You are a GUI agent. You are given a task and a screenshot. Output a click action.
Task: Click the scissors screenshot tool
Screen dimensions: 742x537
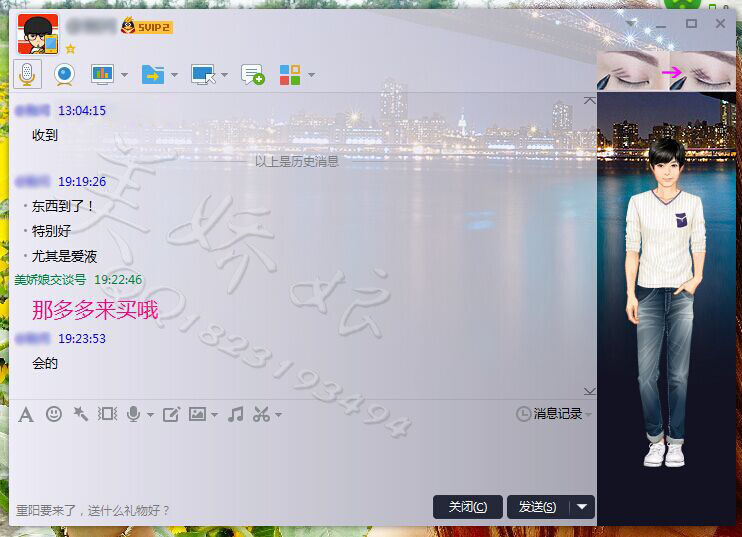point(262,414)
